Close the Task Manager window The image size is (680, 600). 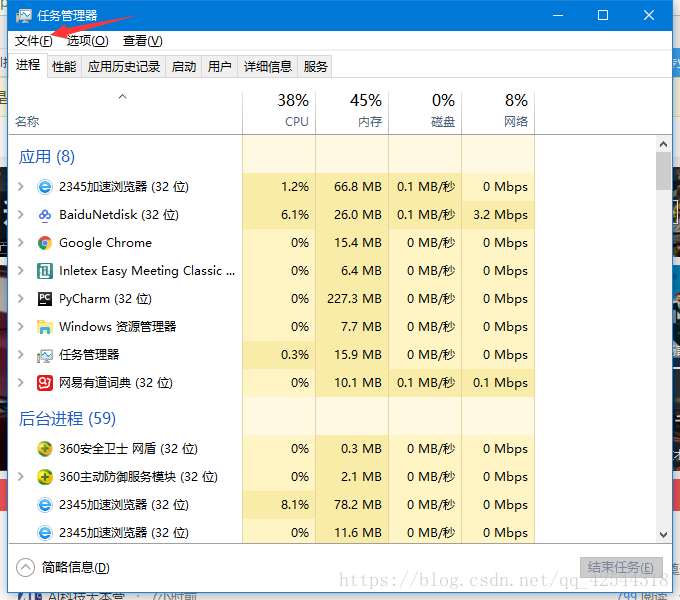[649, 15]
